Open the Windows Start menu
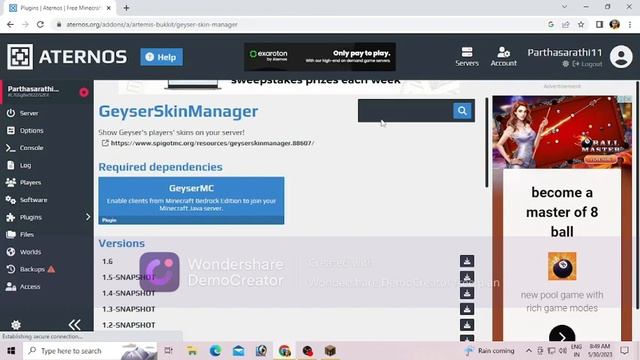Image resolution: width=640 pixels, height=360 pixels. 11,351
